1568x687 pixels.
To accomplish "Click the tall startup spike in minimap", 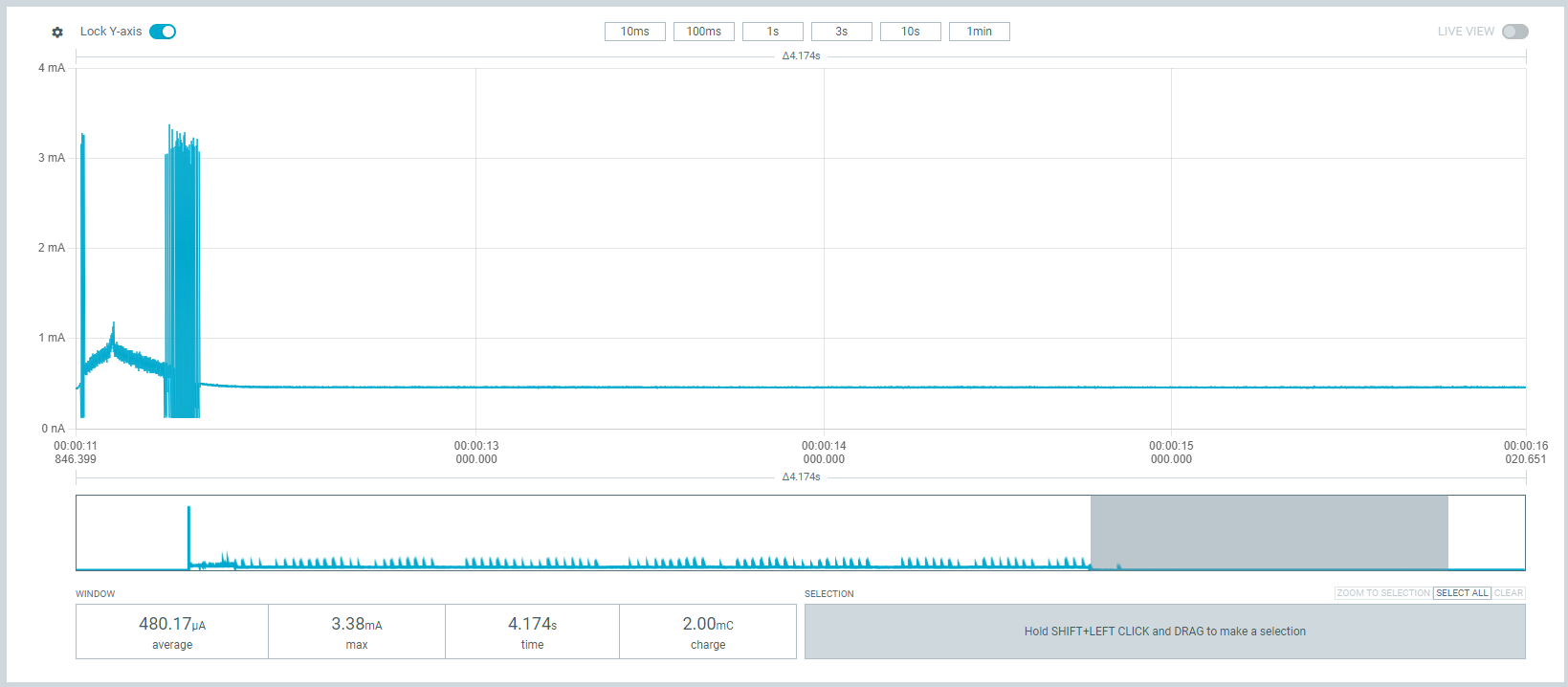I will click(x=188, y=531).
